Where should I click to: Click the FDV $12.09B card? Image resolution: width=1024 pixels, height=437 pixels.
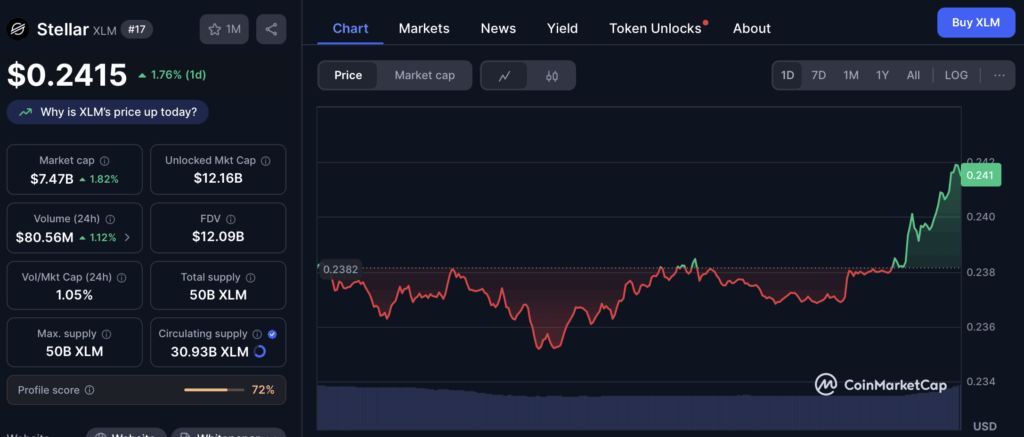tap(218, 228)
